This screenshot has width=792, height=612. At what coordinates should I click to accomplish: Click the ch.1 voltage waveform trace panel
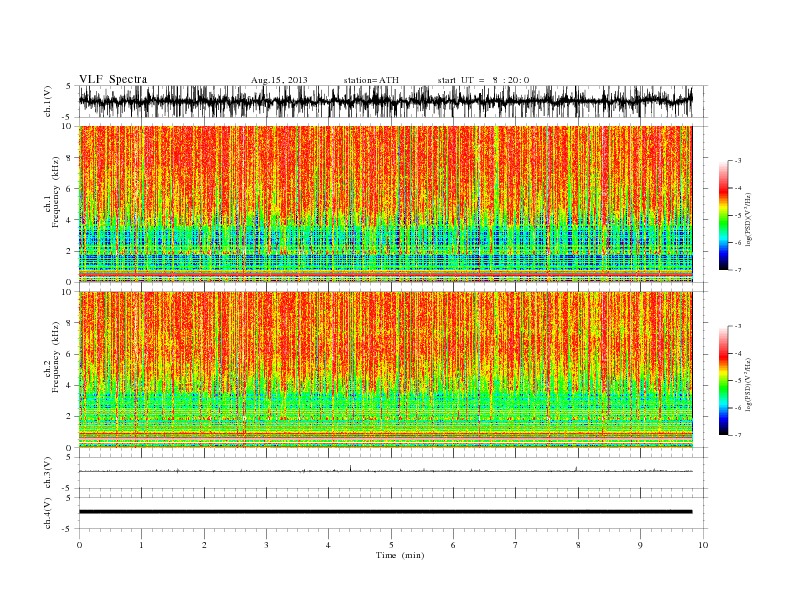(393, 101)
